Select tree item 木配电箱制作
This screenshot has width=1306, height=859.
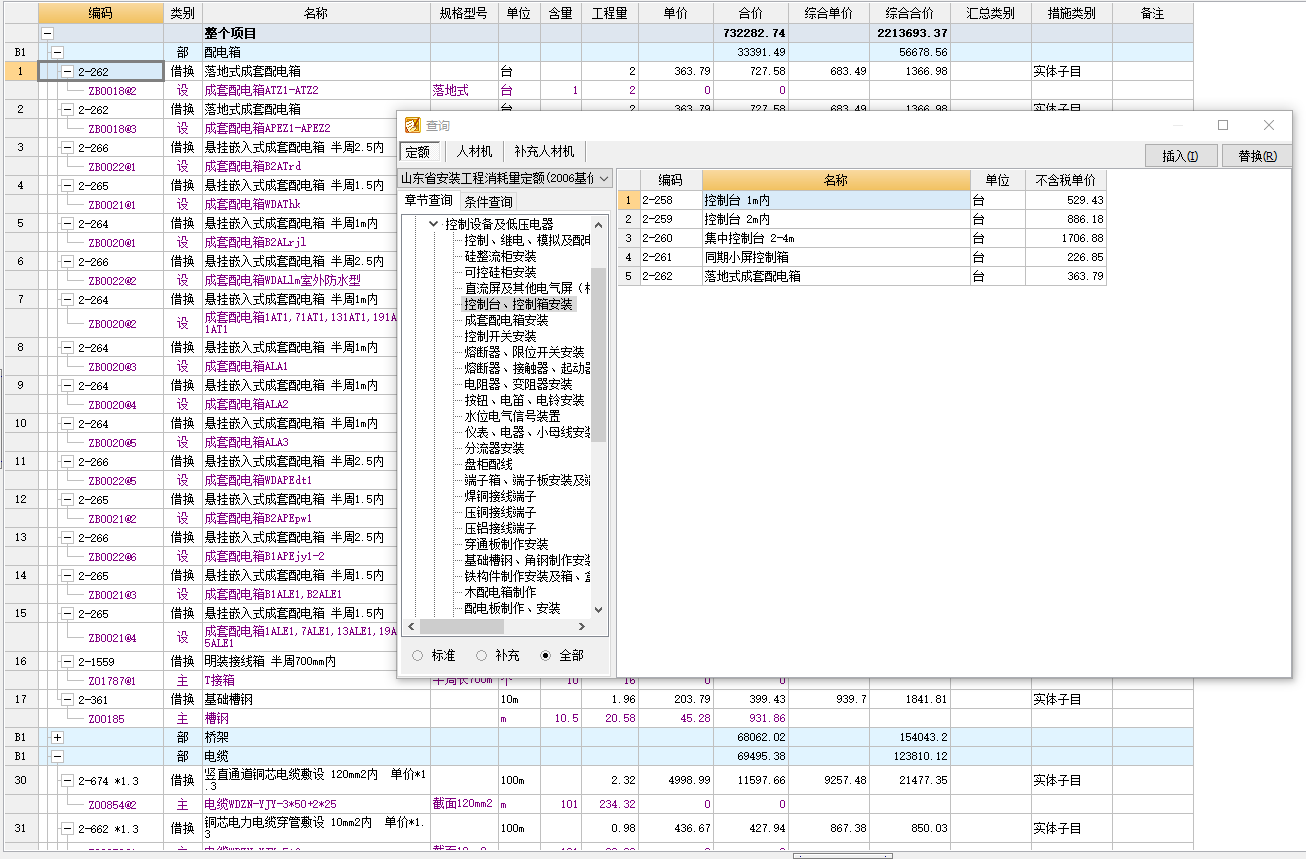pyautogui.click(x=500, y=592)
